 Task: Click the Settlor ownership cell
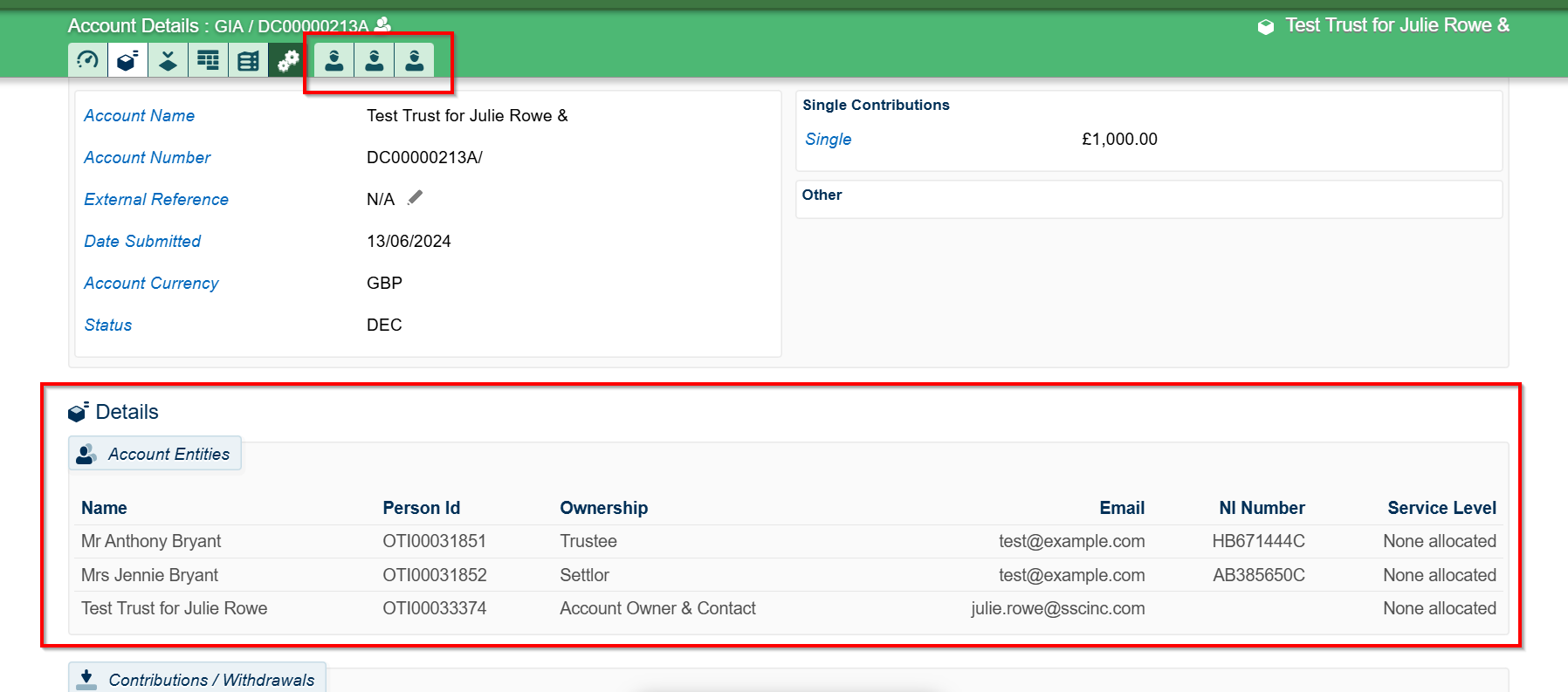(x=584, y=575)
